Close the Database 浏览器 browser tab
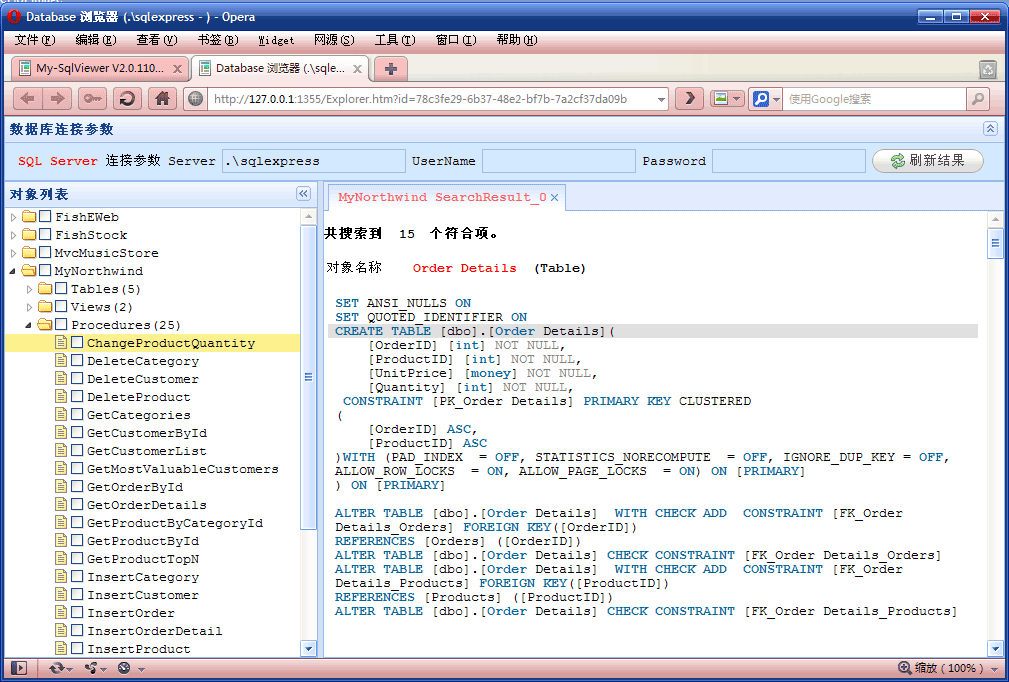Image resolution: width=1009 pixels, height=682 pixels. (x=358, y=69)
